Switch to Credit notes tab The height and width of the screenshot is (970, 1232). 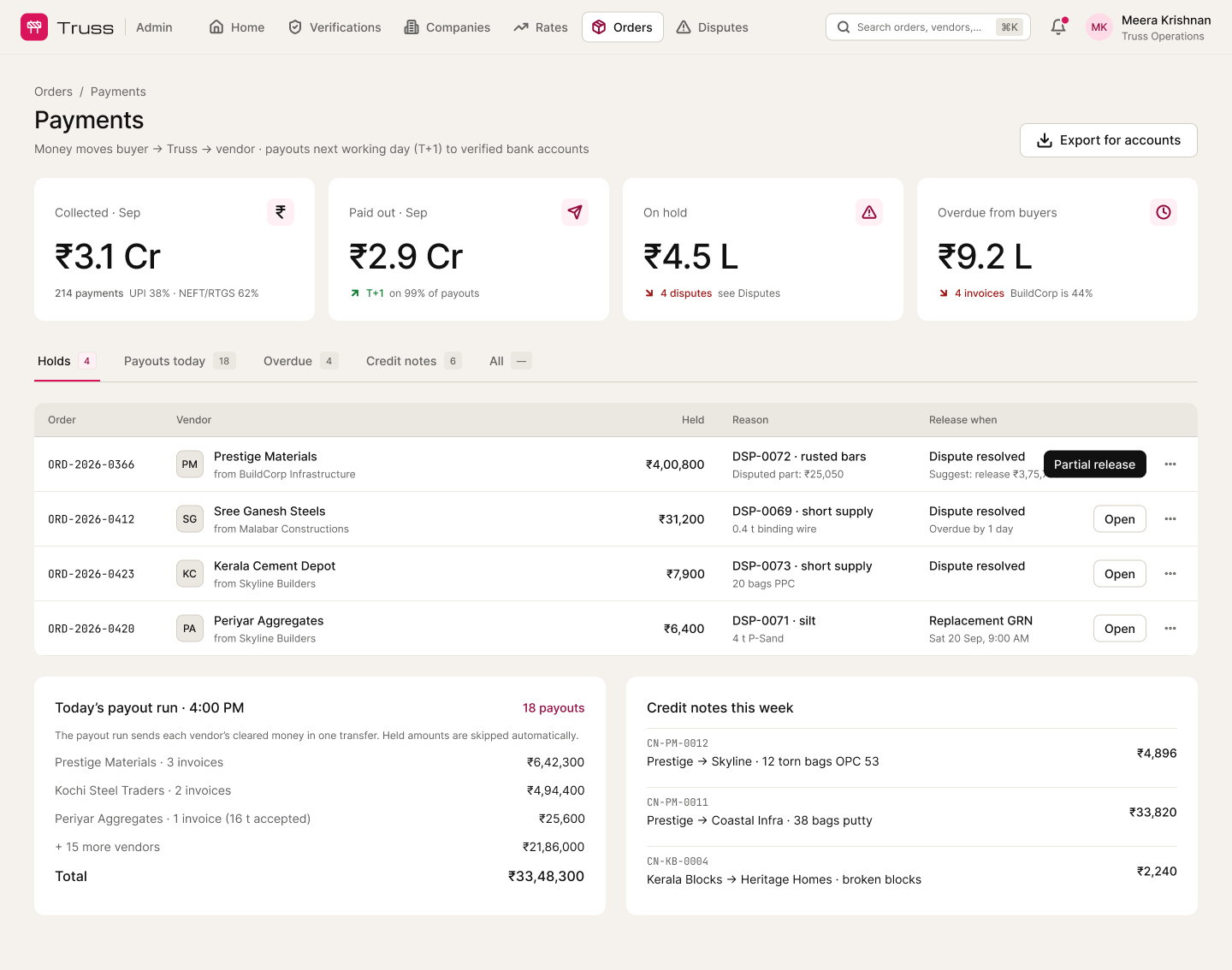click(414, 361)
